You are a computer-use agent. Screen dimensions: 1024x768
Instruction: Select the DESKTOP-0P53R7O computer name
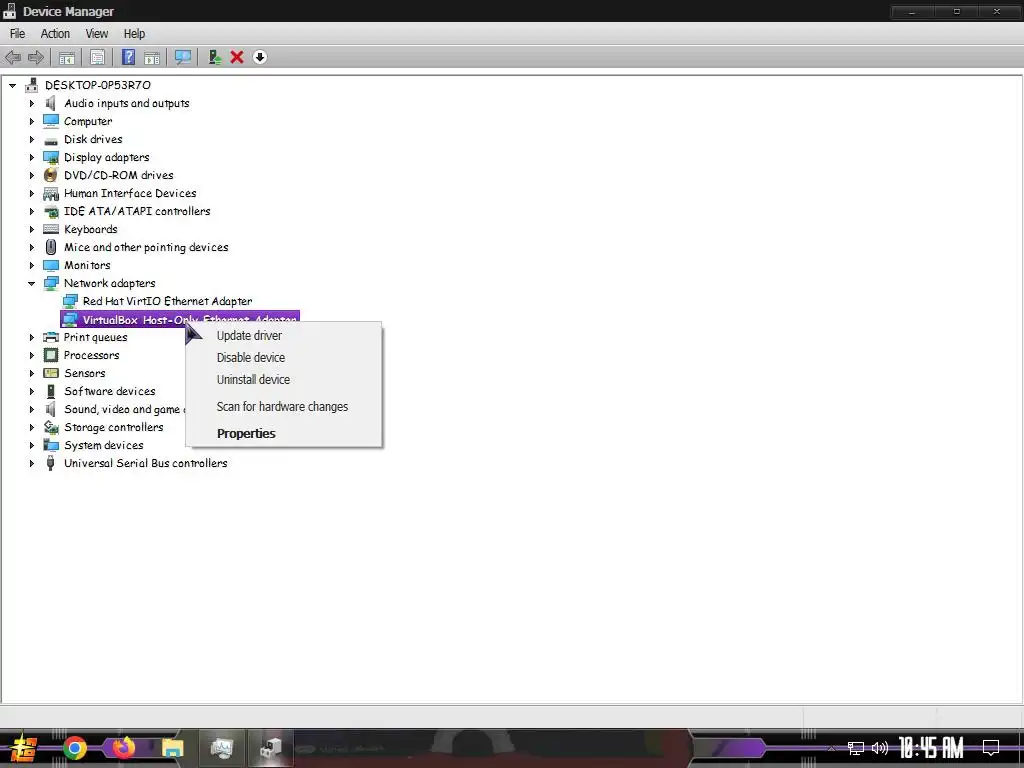pos(98,86)
